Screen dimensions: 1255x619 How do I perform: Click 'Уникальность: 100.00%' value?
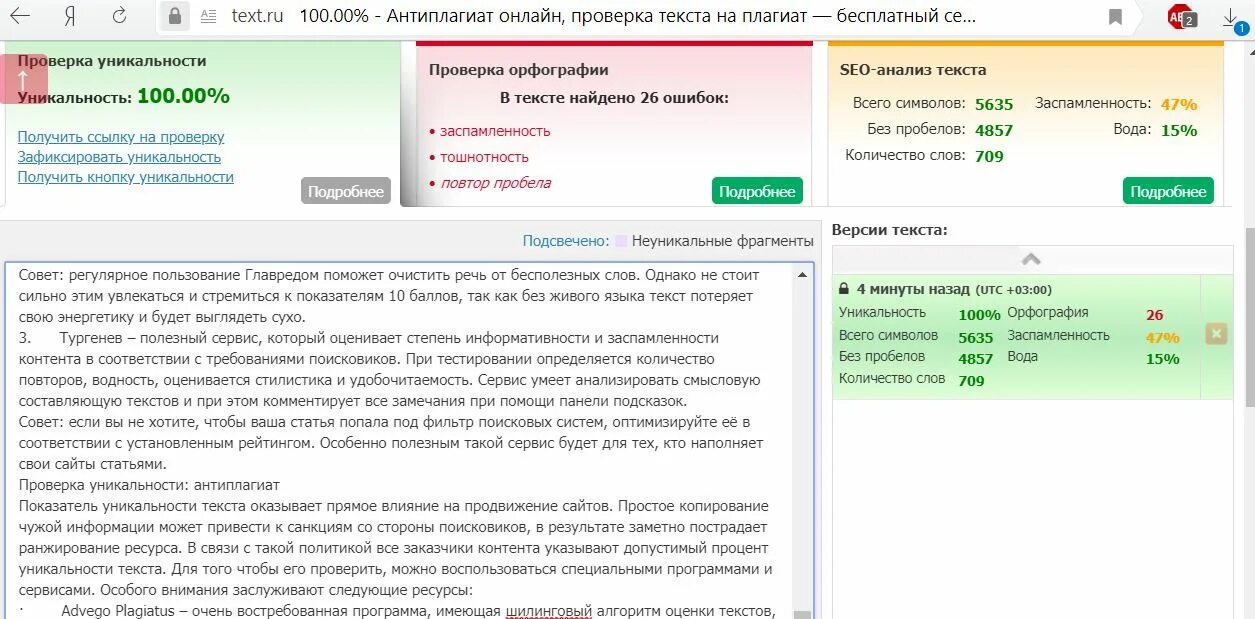[183, 96]
